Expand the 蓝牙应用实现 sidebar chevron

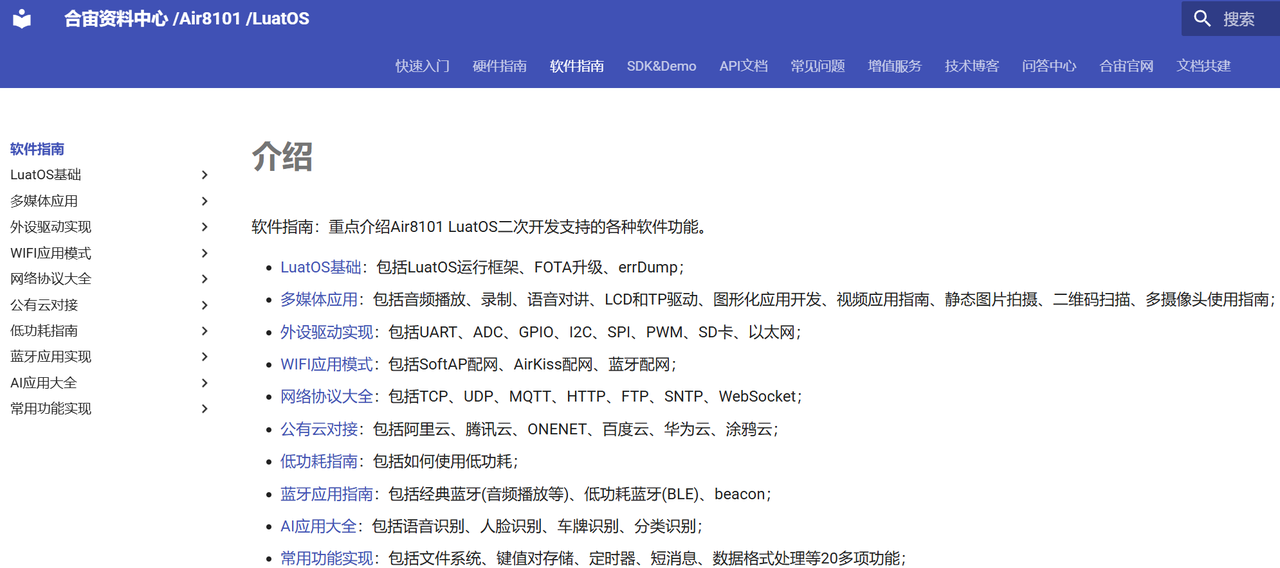[x=204, y=357]
